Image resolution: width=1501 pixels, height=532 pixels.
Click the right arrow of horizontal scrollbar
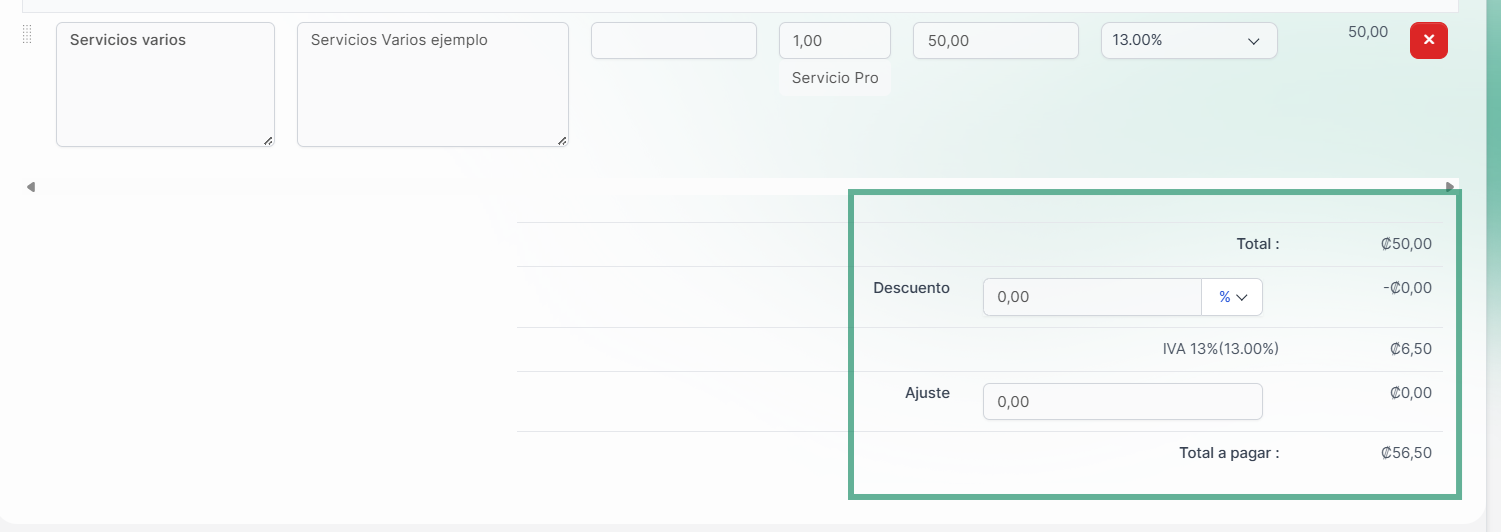point(1450,187)
